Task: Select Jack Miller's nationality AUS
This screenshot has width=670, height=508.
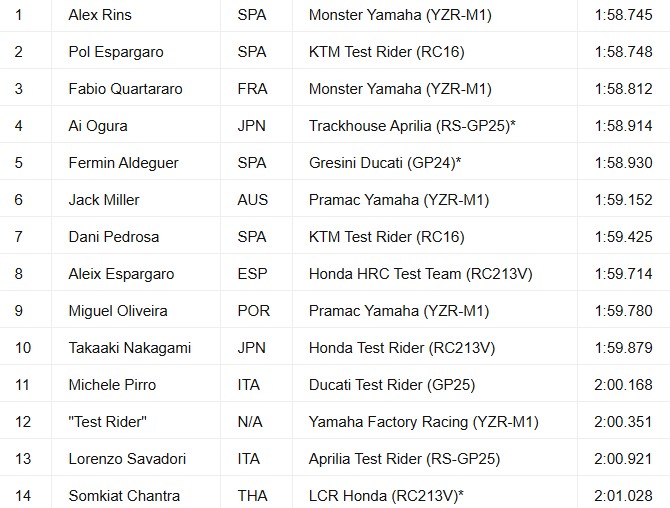Action: click(x=253, y=200)
